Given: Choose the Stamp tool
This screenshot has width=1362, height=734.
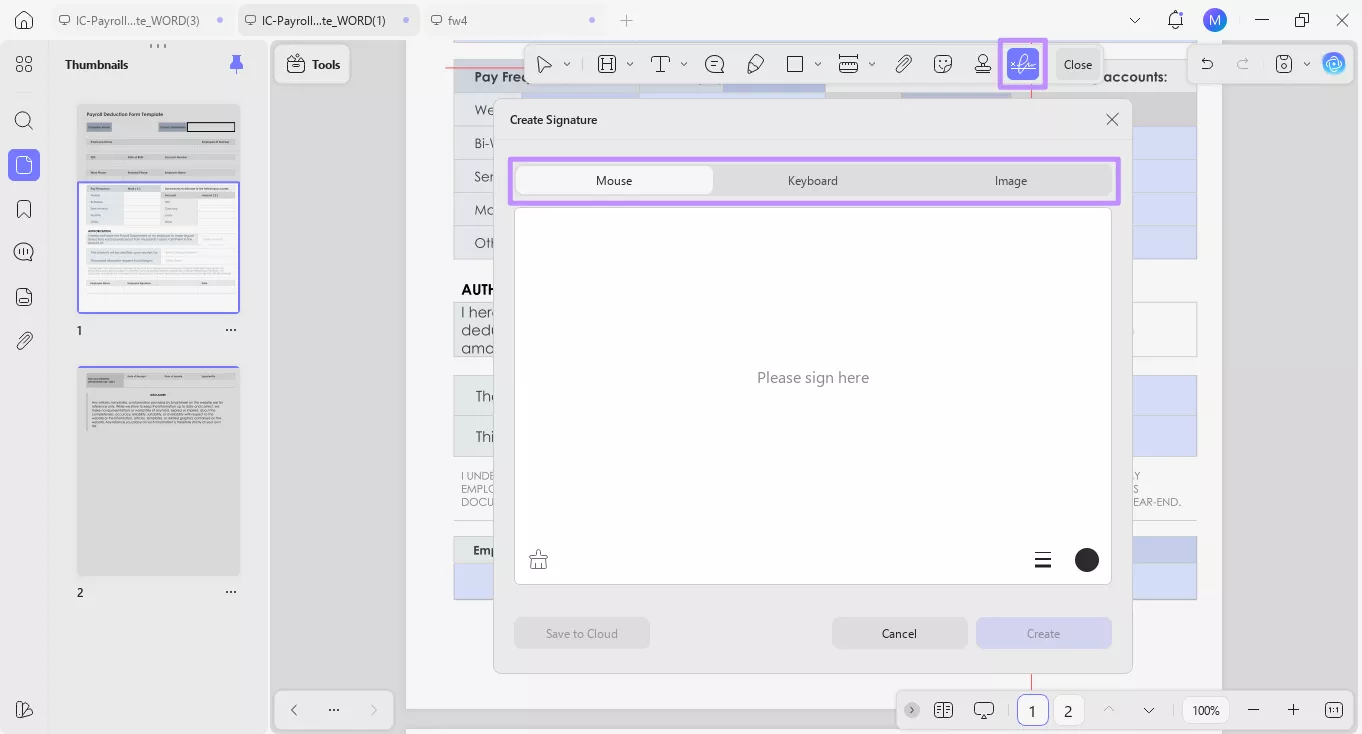Looking at the screenshot, I should [x=982, y=63].
